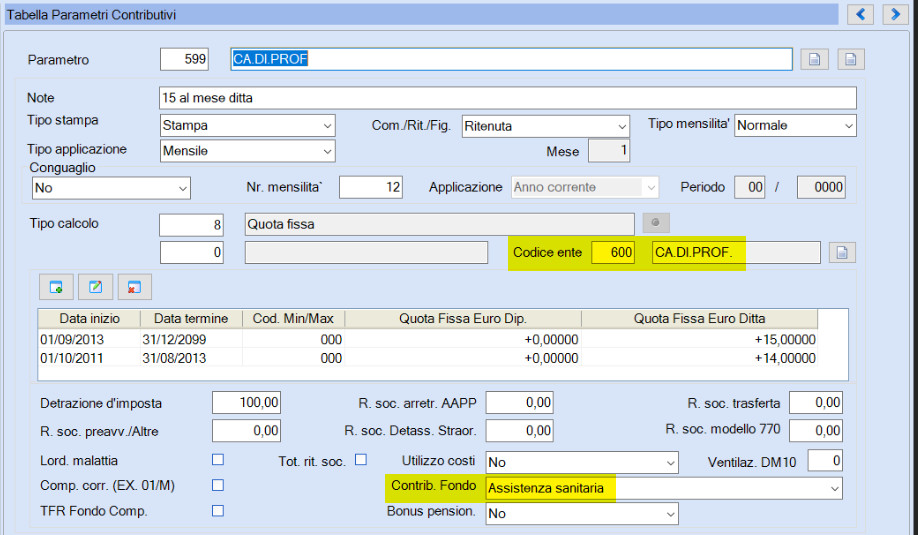Click date 31/12/2099 in table
This screenshot has height=535, width=918.
pos(174,339)
